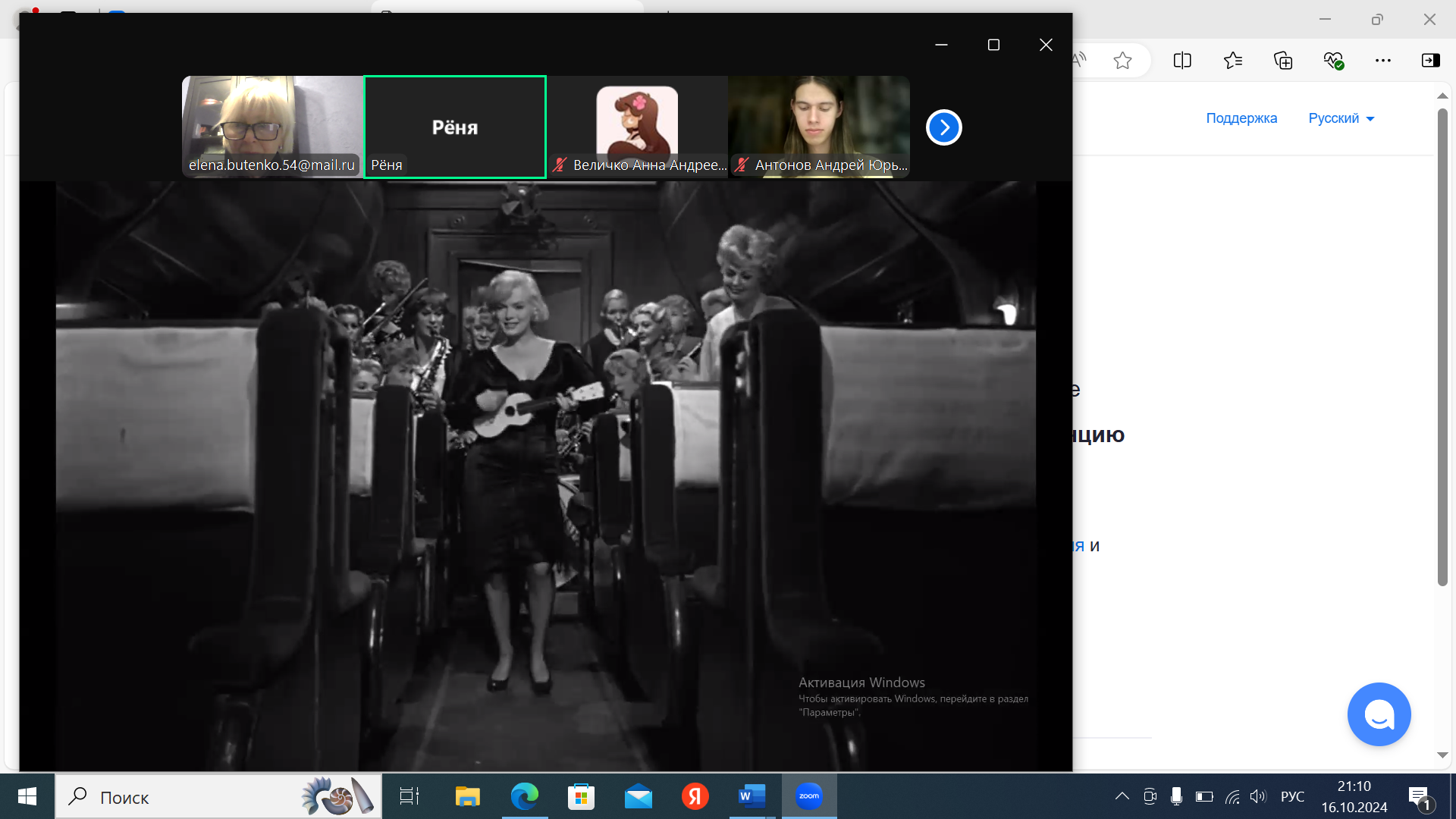Open the blue chat support bubble
1456x819 pixels.
[x=1379, y=714]
